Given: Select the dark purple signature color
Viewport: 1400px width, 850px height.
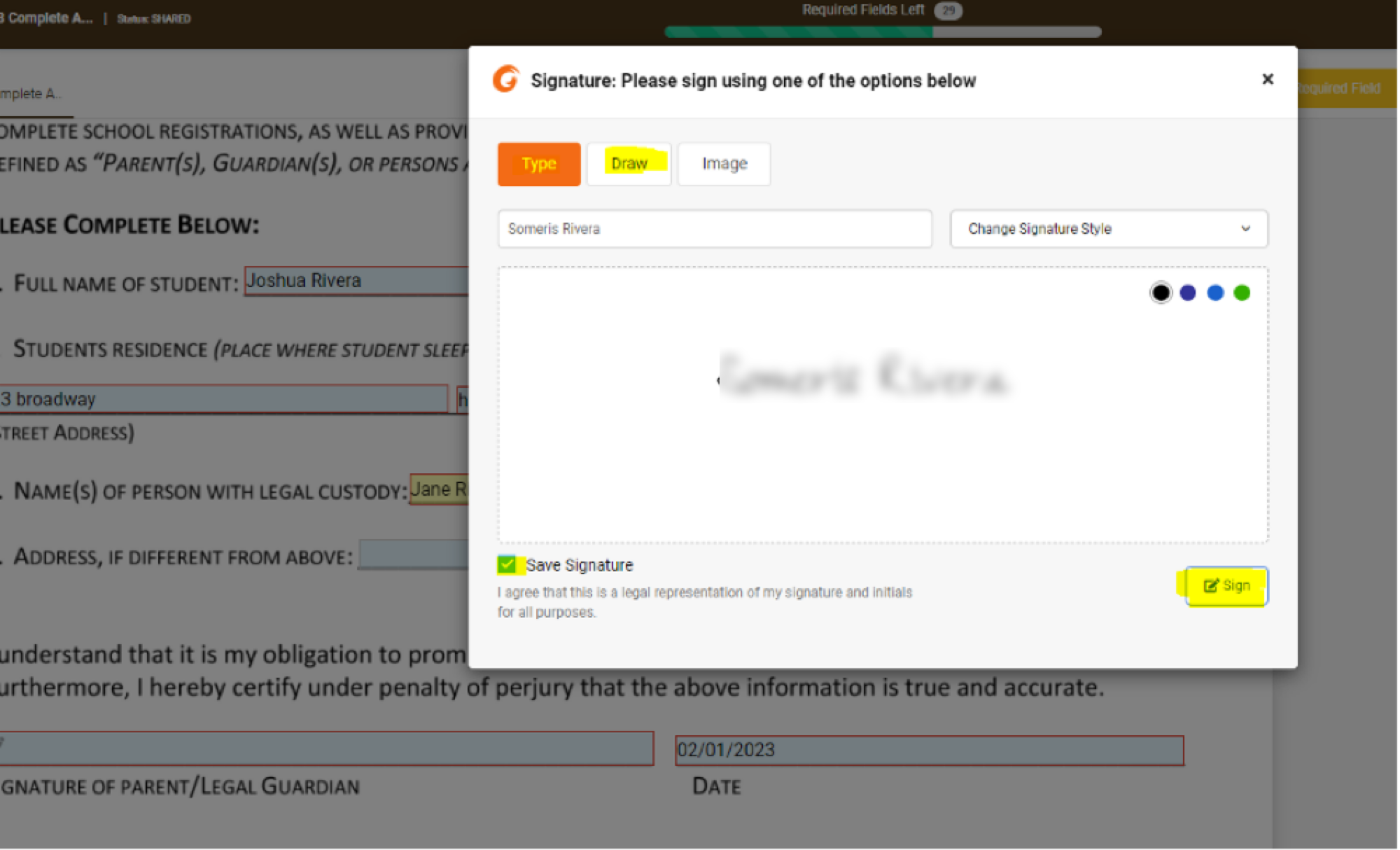Looking at the screenshot, I should 1188,293.
